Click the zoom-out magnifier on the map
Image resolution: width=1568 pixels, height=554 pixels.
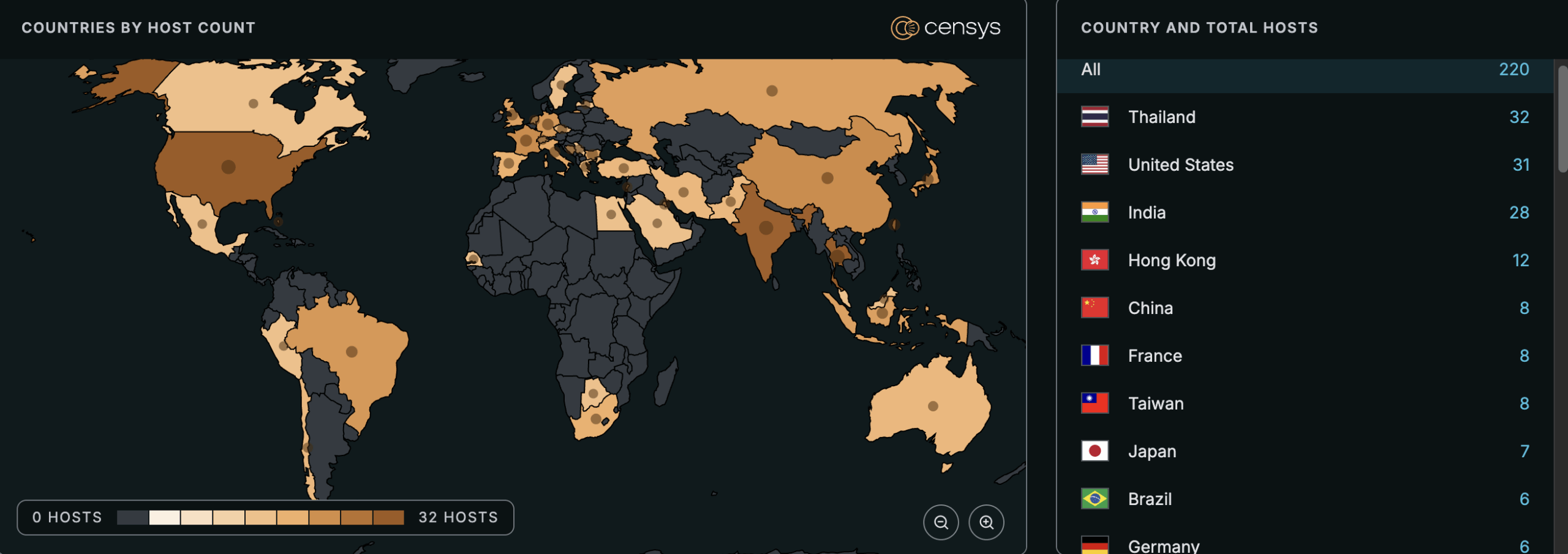point(941,522)
